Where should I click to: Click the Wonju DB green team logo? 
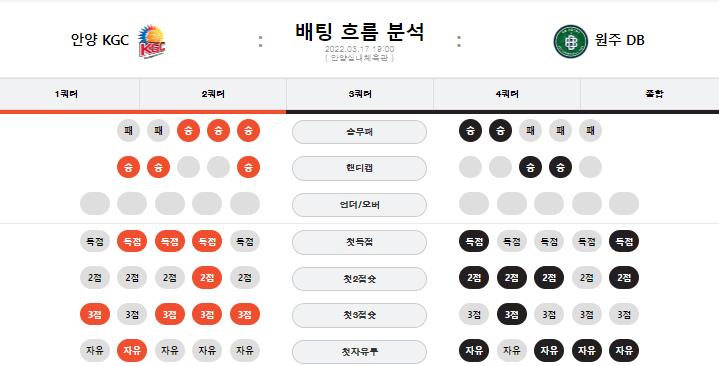[570, 41]
